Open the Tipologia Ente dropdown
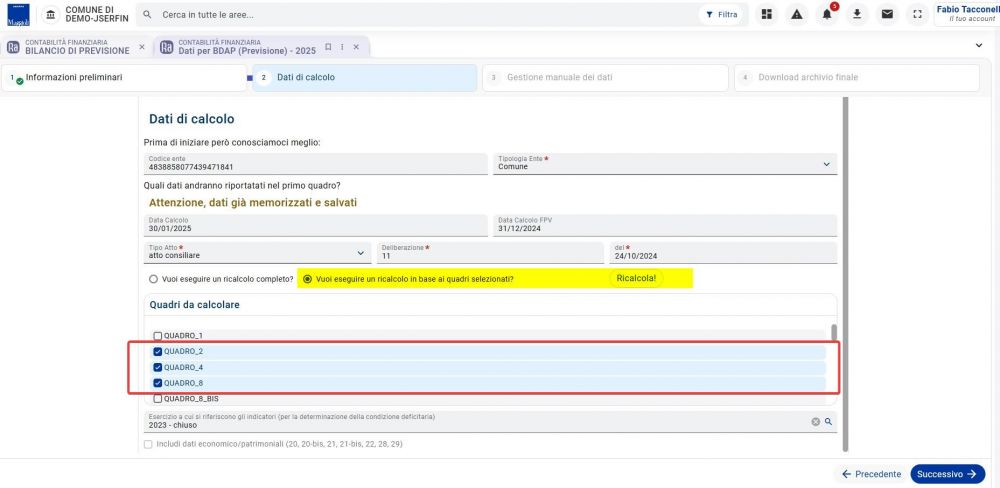This screenshot has height=488, width=1000. pyautogui.click(x=665, y=164)
